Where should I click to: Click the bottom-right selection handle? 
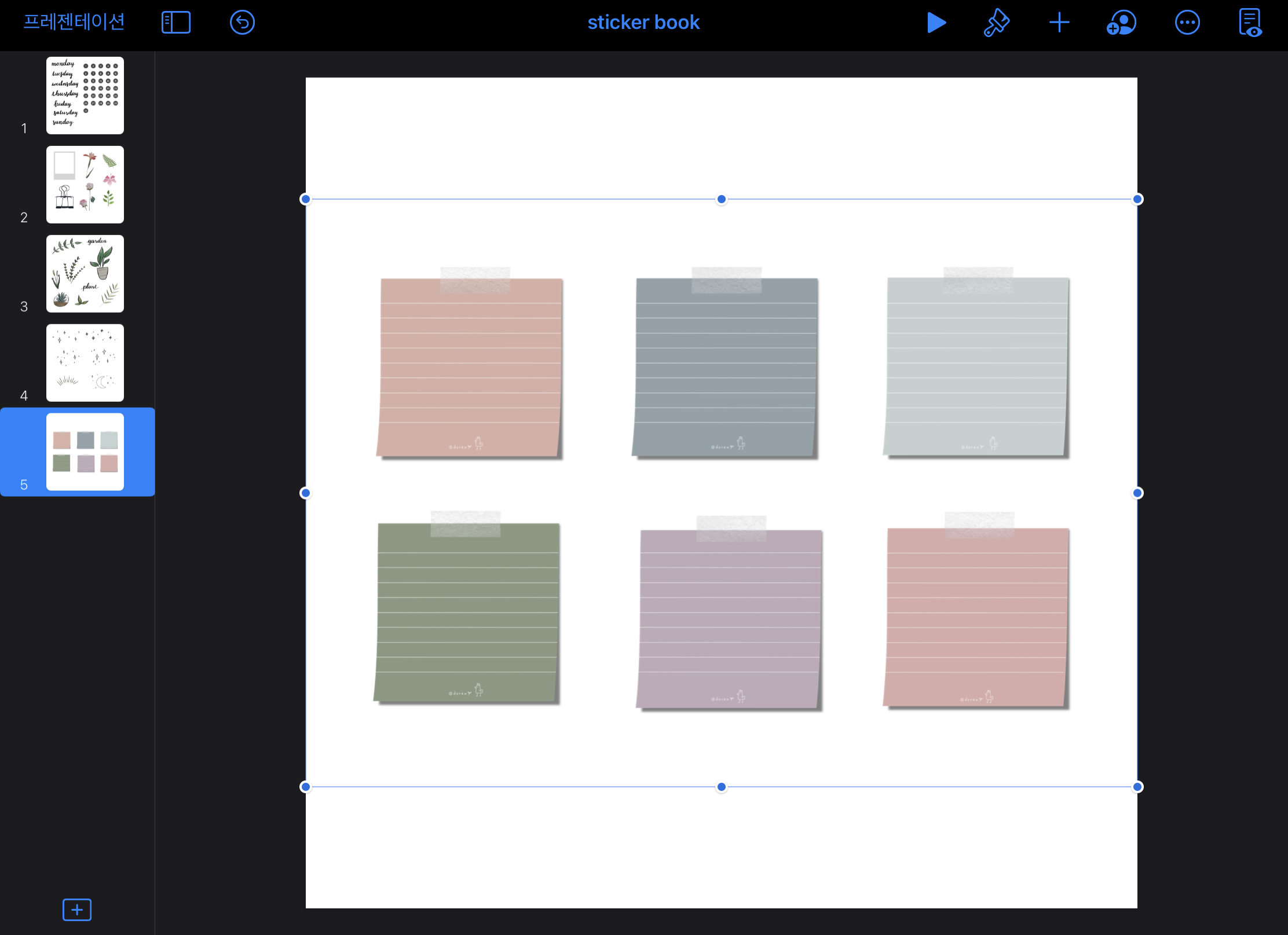(1137, 787)
